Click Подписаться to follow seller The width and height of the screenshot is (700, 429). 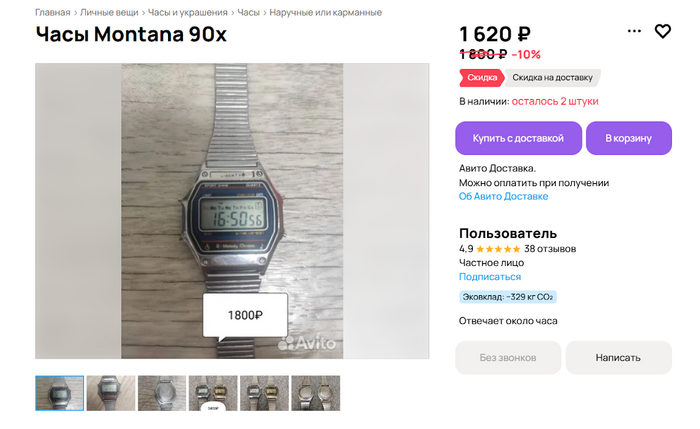click(490, 277)
